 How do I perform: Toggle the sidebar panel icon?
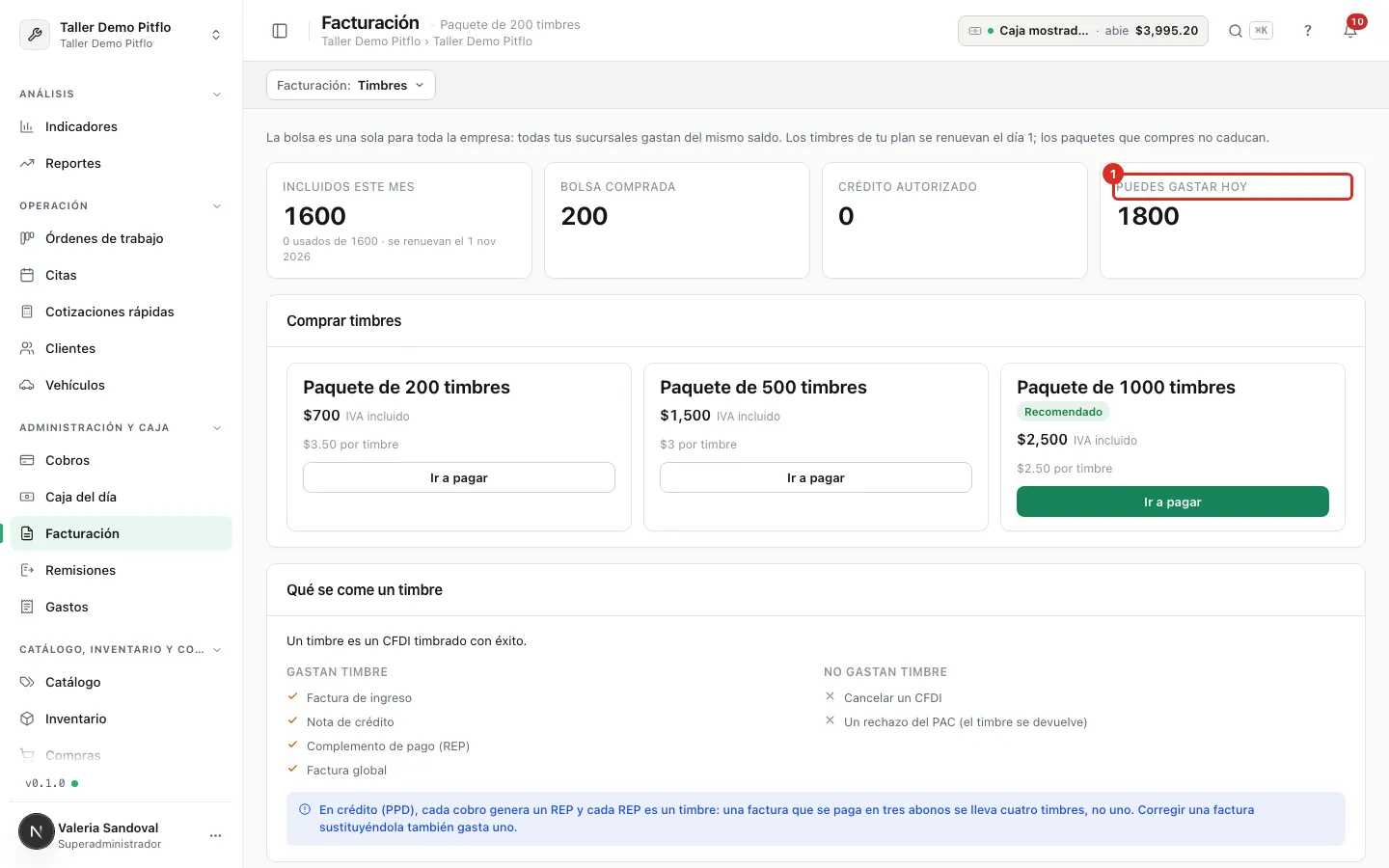tap(280, 31)
